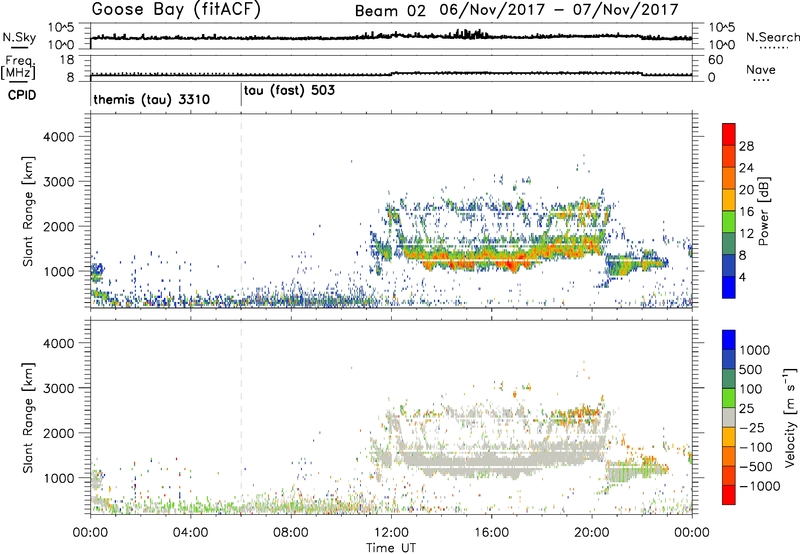
Task: Click the dark green 8–12 dB Power segment
Action: click(x=729, y=243)
